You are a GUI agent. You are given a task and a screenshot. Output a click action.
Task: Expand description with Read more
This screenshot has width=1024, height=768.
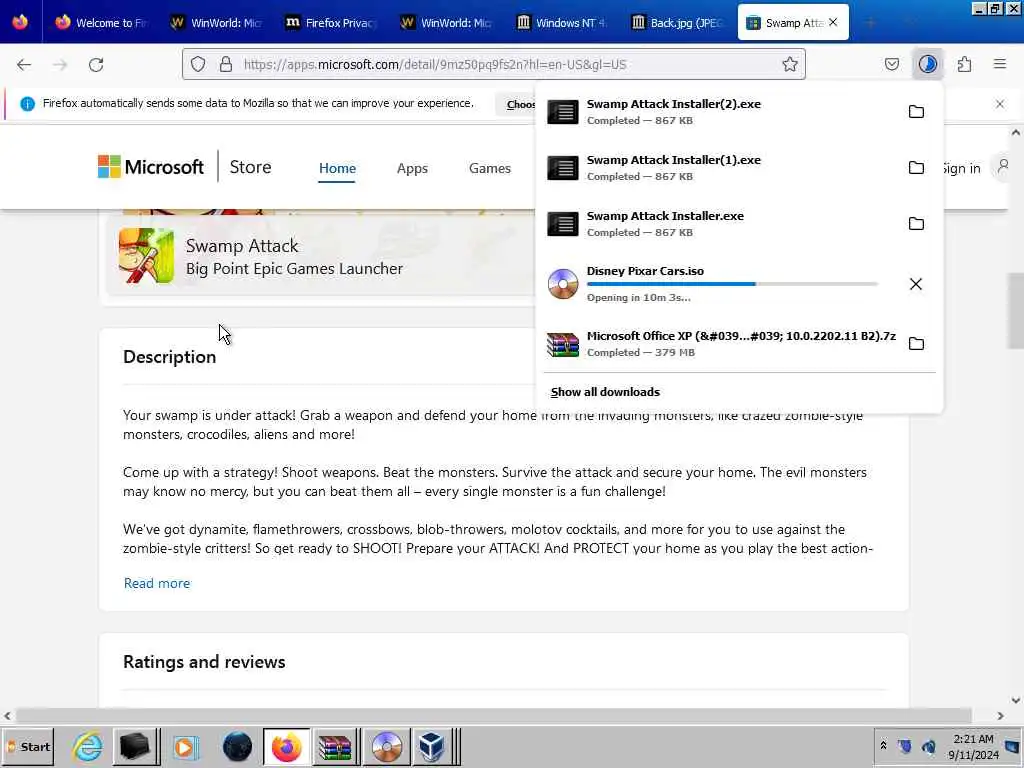click(x=157, y=583)
